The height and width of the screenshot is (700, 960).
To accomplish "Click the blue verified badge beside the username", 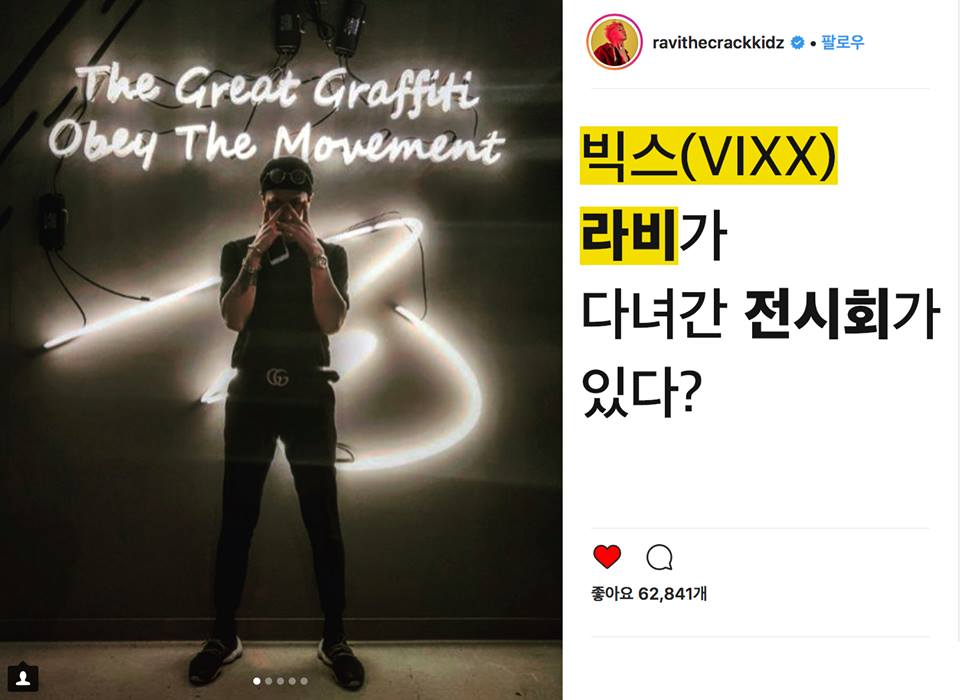I will tap(797, 43).
